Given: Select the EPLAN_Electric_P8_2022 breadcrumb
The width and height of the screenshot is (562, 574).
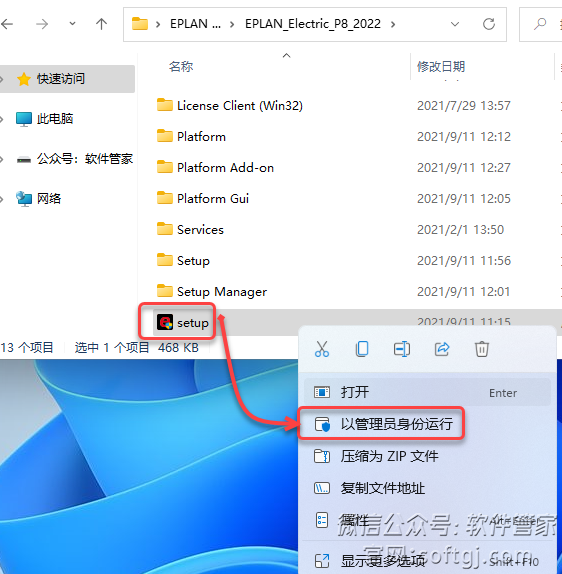Looking at the screenshot, I should click(x=313, y=24).
